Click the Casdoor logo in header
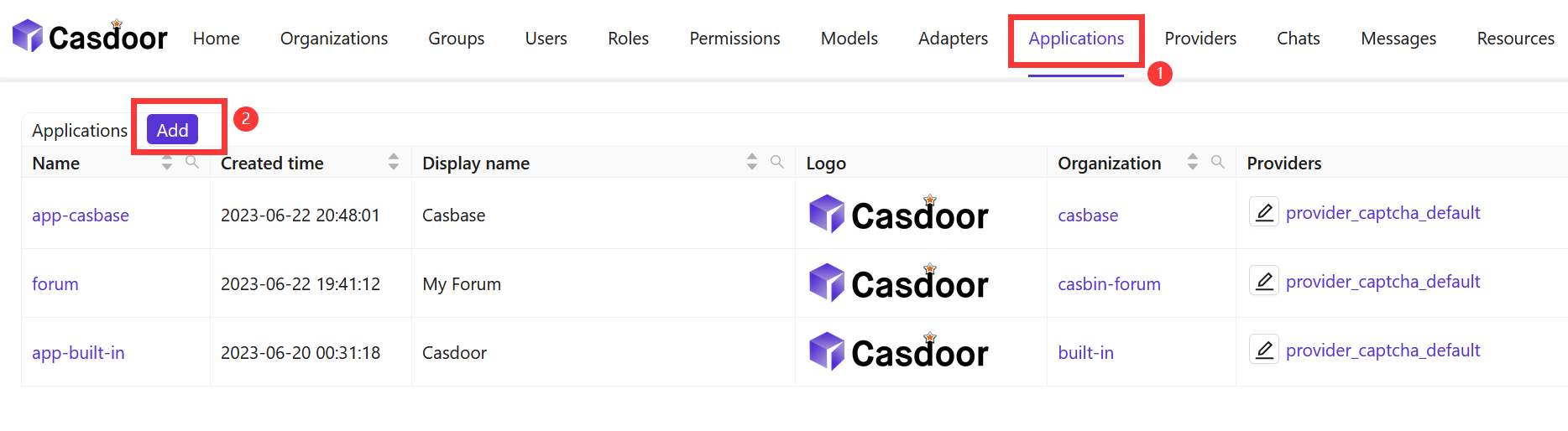Image resolution: width=1568 pixels, height=431 pixels. coord(90,37)
